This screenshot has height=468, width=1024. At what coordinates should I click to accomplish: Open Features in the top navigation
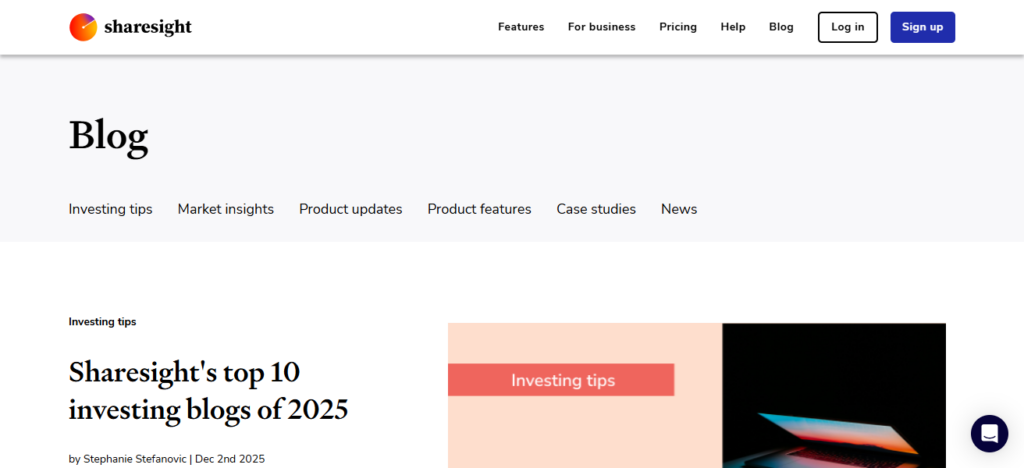(x=520, y=27)
